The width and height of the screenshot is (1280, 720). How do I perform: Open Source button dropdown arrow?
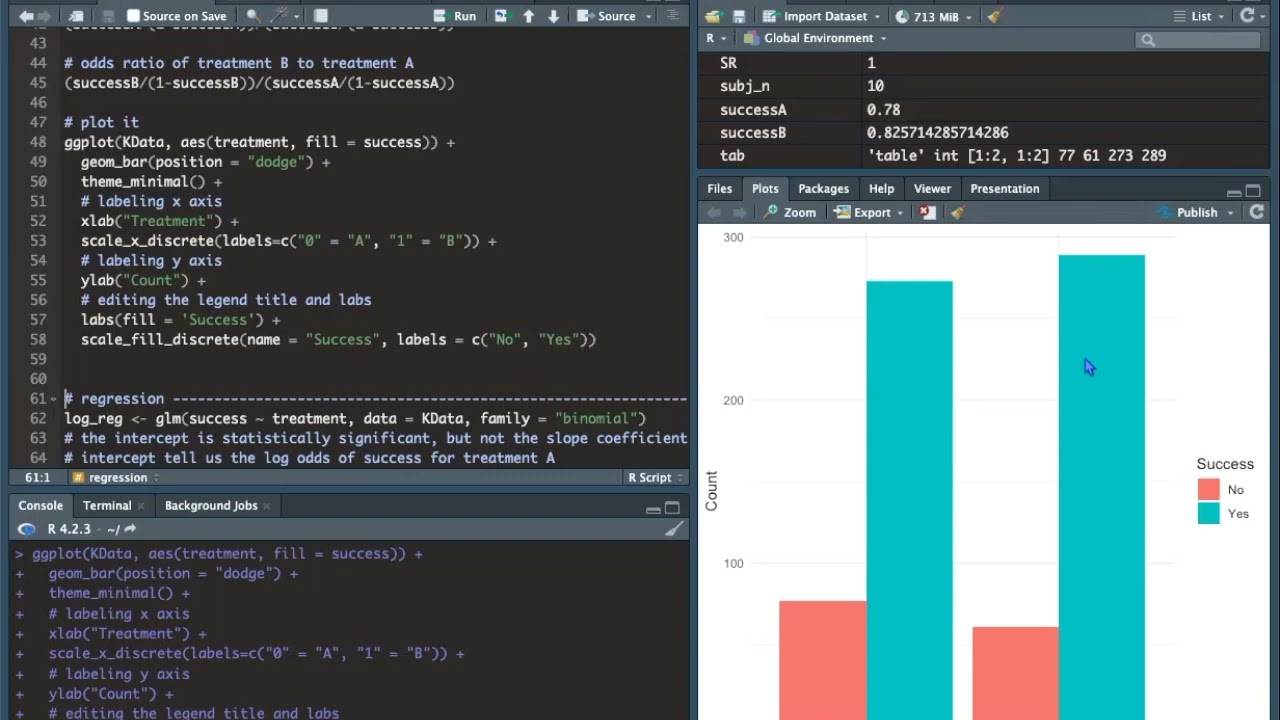649,16
